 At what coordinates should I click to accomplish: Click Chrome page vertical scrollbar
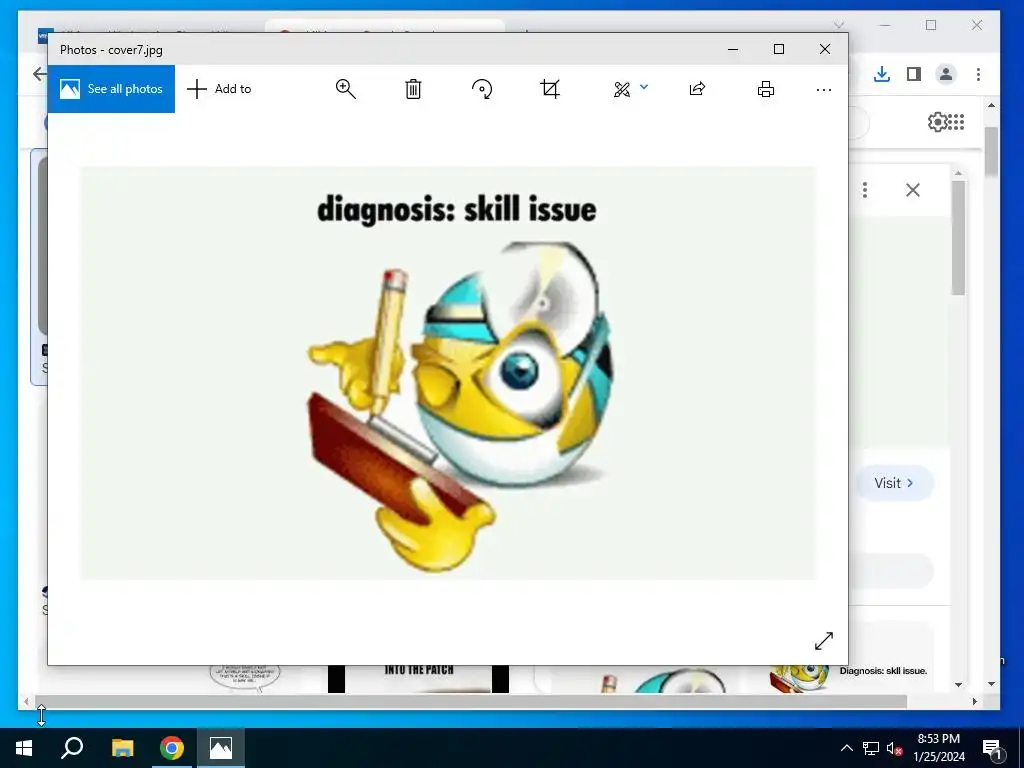click(x=991, y=152)
